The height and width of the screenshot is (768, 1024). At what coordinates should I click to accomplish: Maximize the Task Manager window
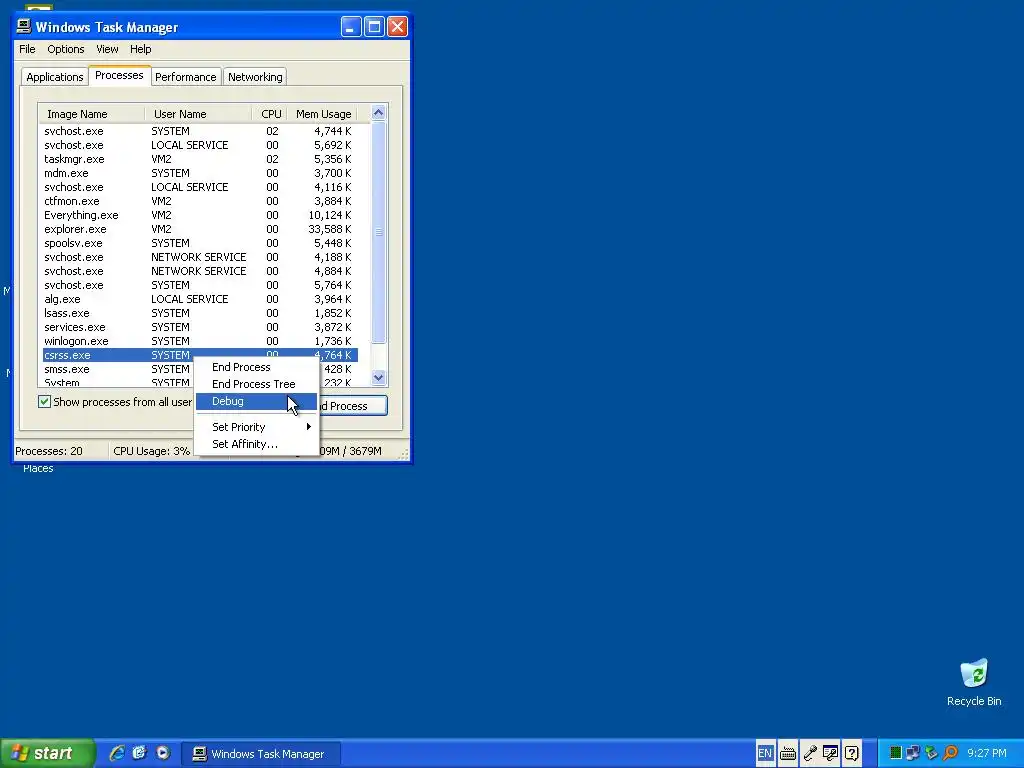click(x=374, y=27)
